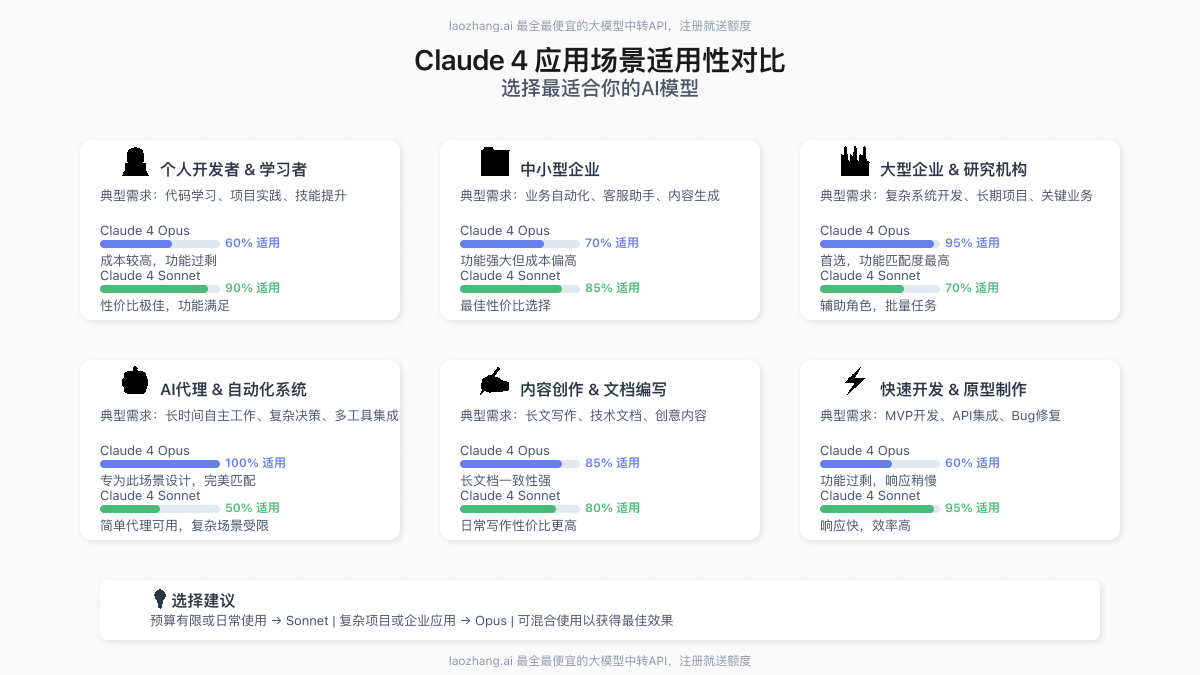Click the Opus progress bar in 个人开发者 card
This screenshot has width=1200, height=675.
tap(160, 244)
